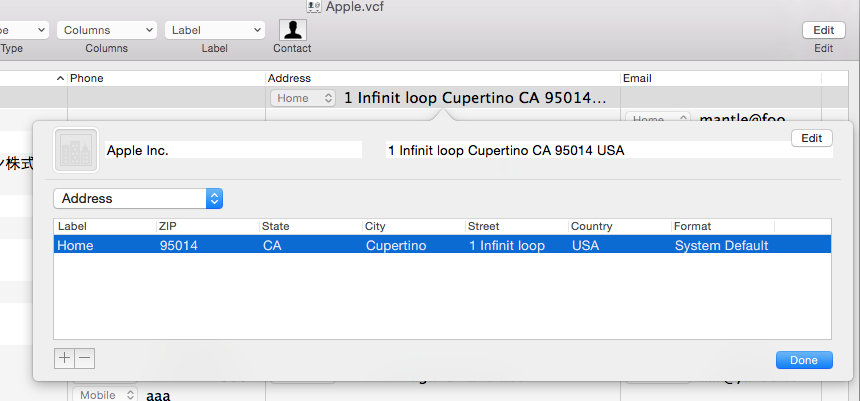
Task: Click the mantle@foo email text
Action: (743, 118)
